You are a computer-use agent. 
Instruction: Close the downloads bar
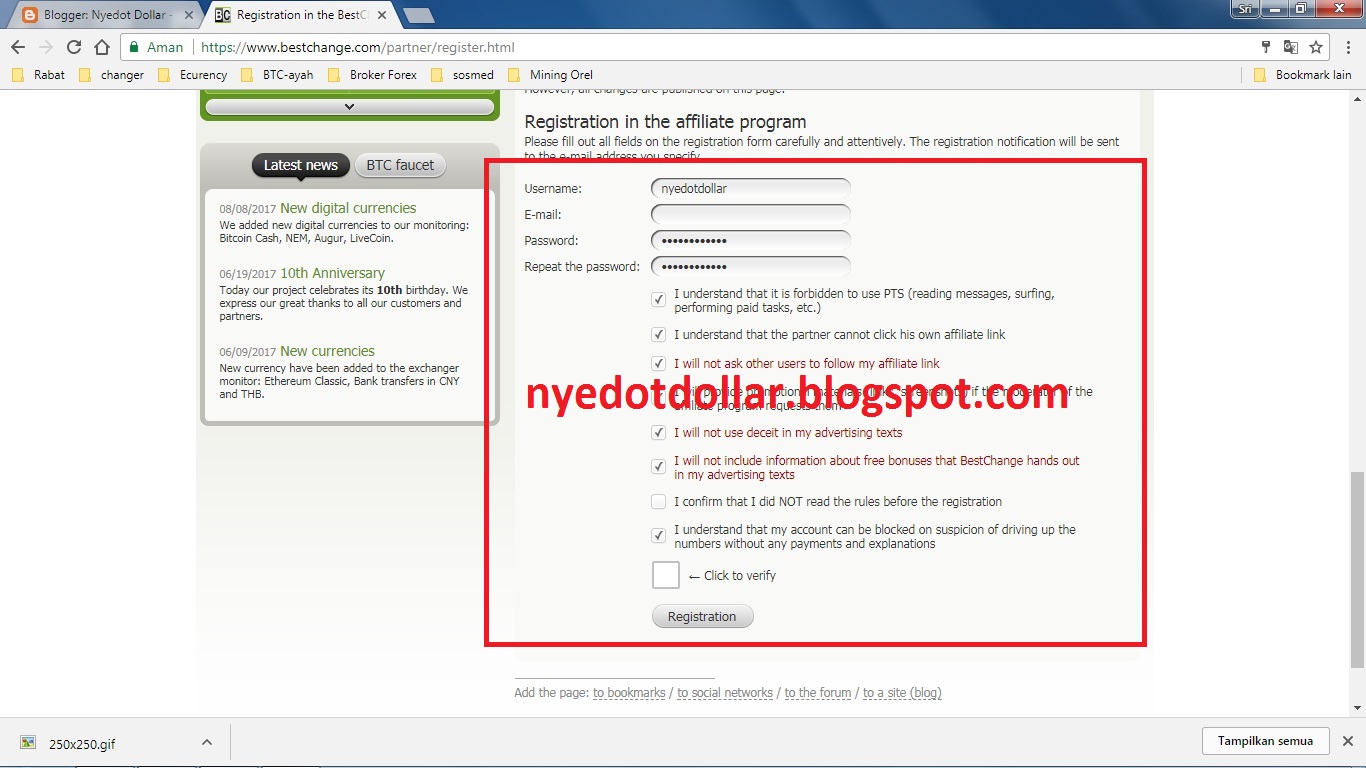pos(1347,741)
